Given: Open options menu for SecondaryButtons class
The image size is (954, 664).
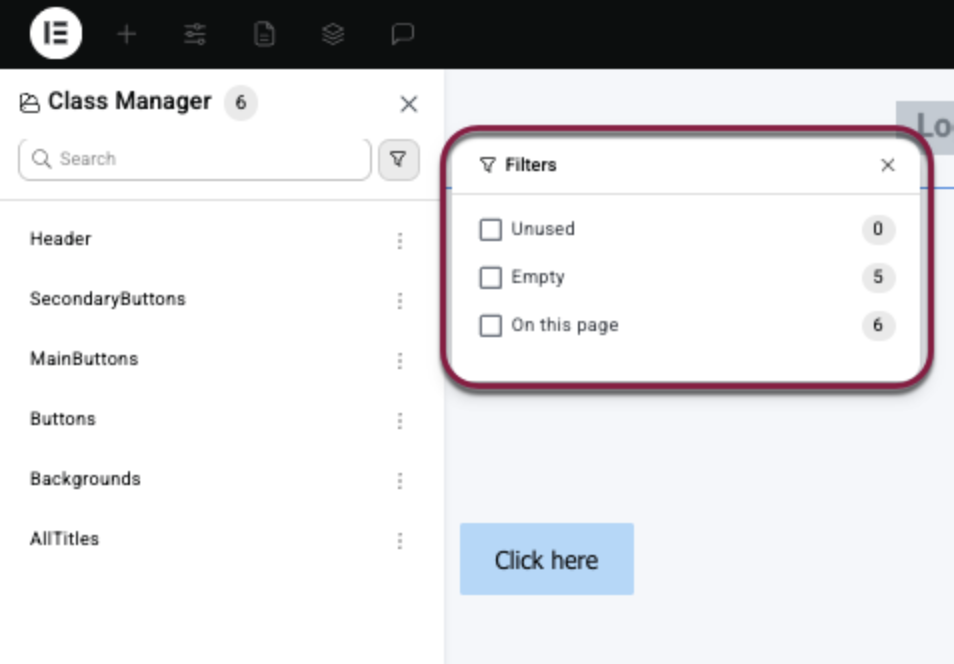Looking at the screenshot, I should pos(400,301).
